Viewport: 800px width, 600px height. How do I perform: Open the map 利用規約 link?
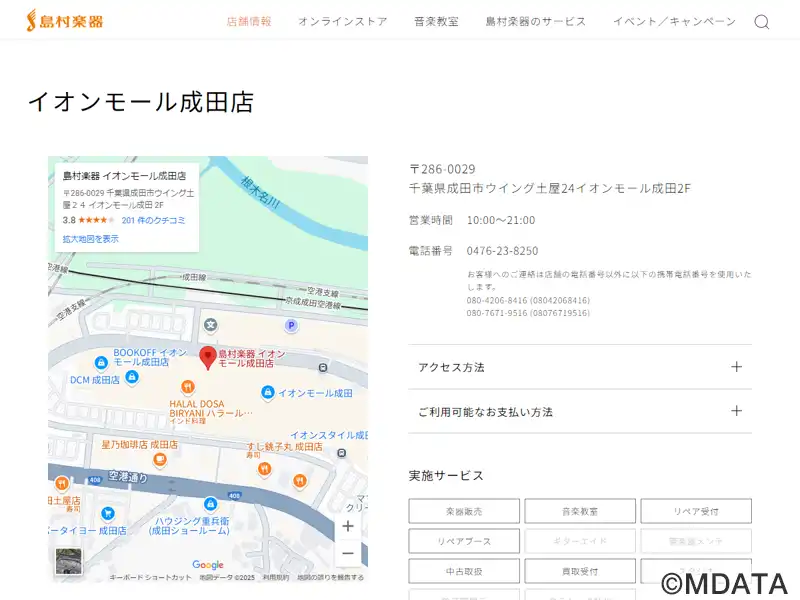(276, 578)
